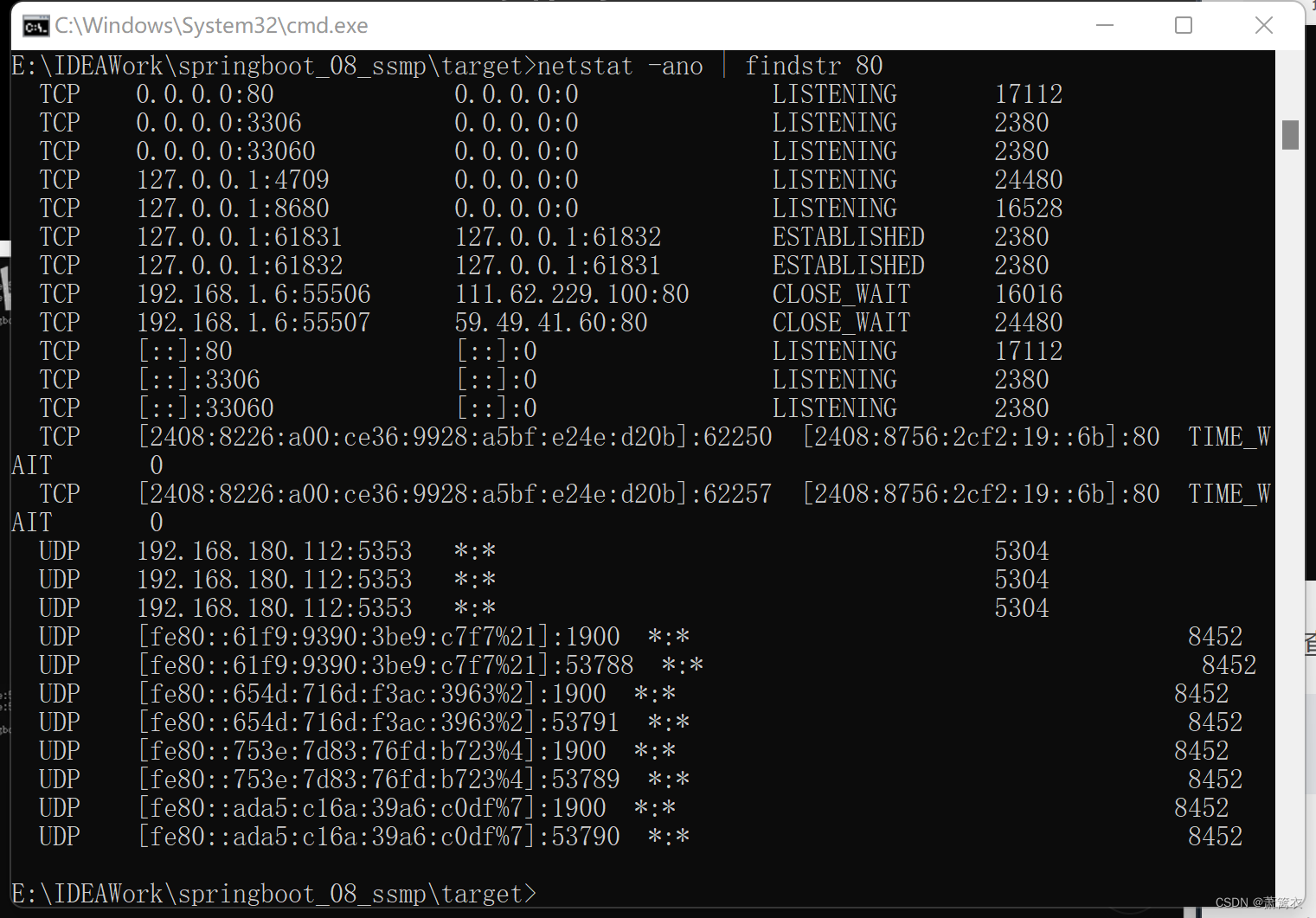Click the command text netstat -ano
1316x918 pixels.
(620, 66)
